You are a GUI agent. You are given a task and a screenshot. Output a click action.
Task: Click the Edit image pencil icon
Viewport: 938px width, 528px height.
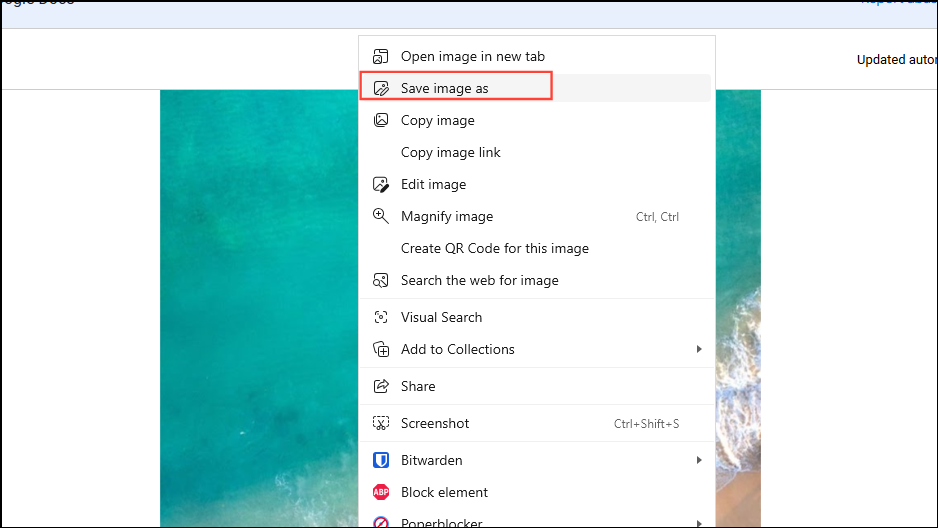380,184
